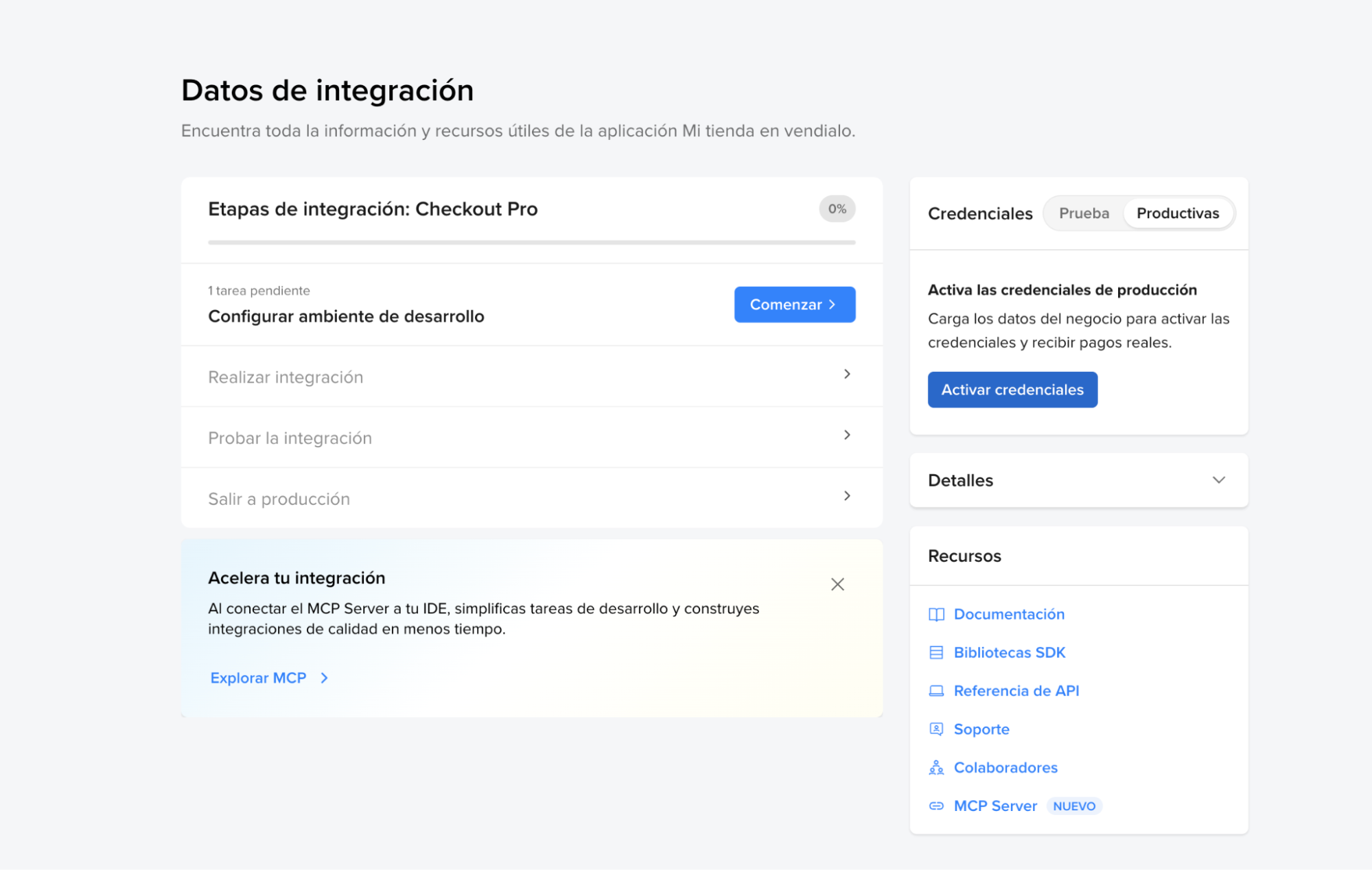Click the Activa las credenciales de producción heading
This screenshot has width=1372, height=870.
pyautogui.click(x=1062, y=290)
